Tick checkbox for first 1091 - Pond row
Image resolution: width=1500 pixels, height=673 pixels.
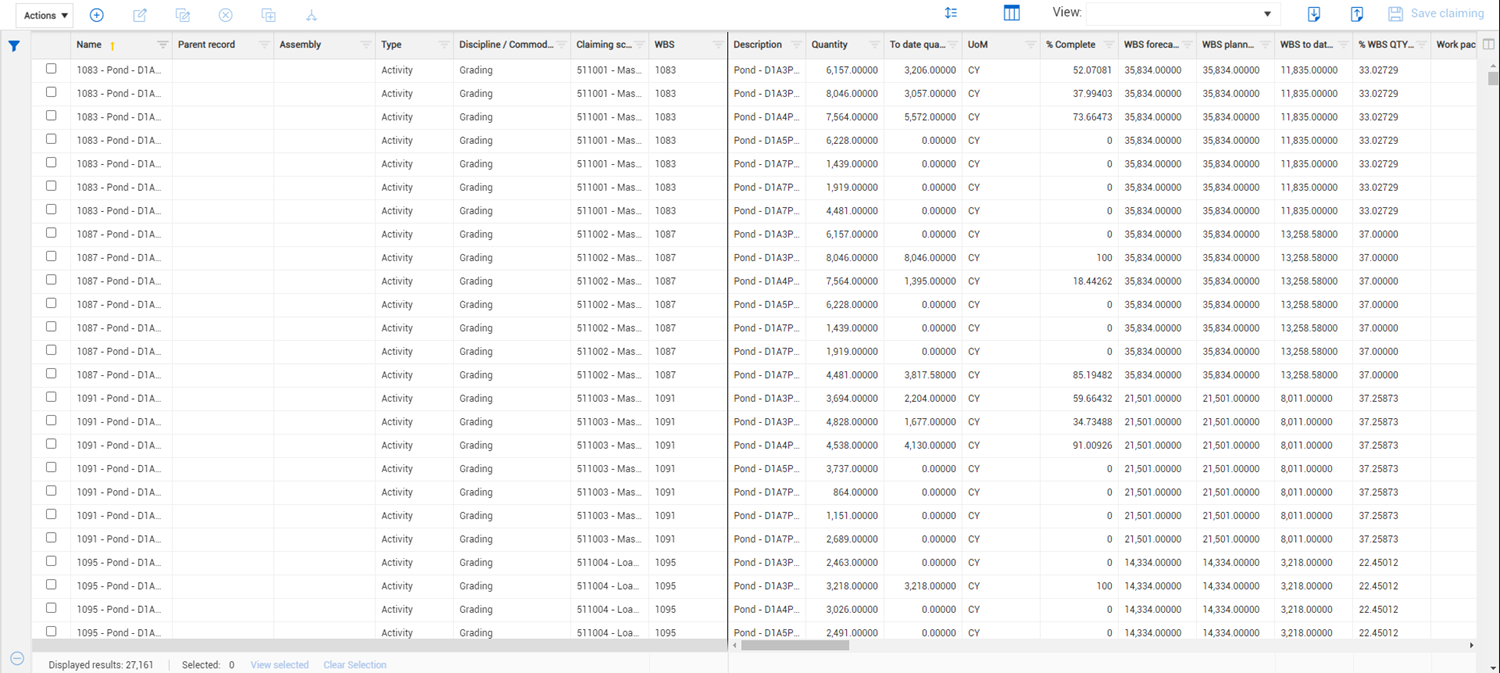tap(51, 397)
